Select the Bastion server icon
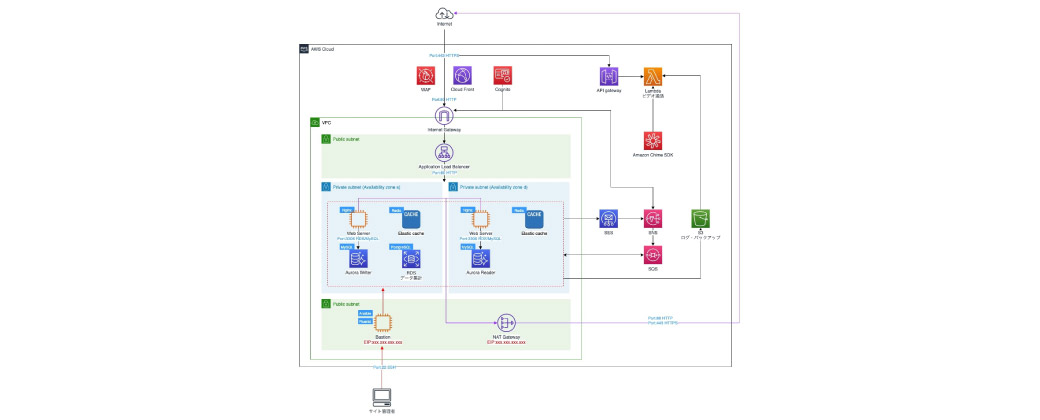This screenshot has width=1040, height=420. tap(383, 322)
